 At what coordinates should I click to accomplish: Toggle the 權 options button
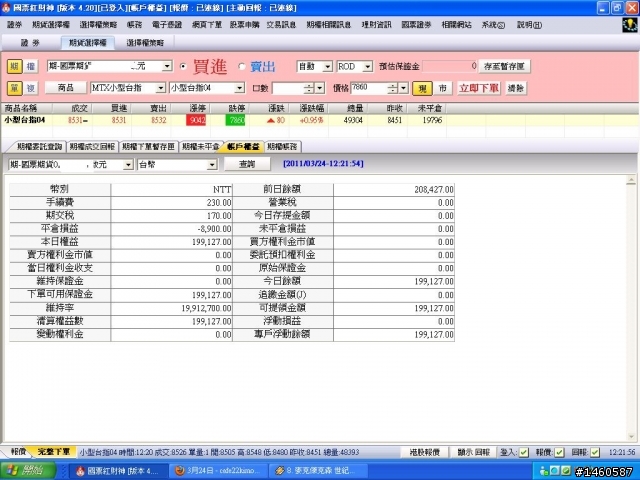click(x=31, y=66)
